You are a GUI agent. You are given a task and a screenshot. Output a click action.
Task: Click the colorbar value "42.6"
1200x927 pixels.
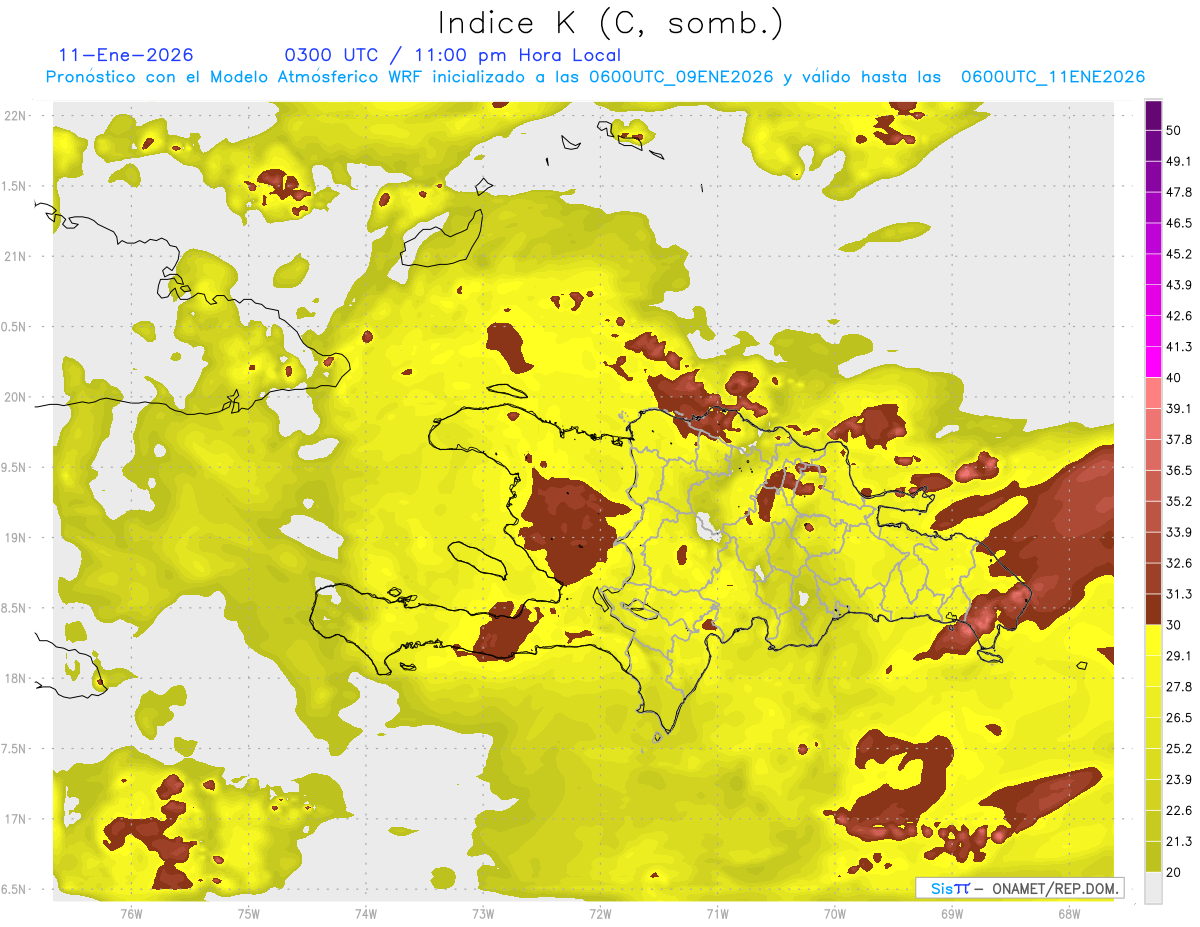(1178, 316)
